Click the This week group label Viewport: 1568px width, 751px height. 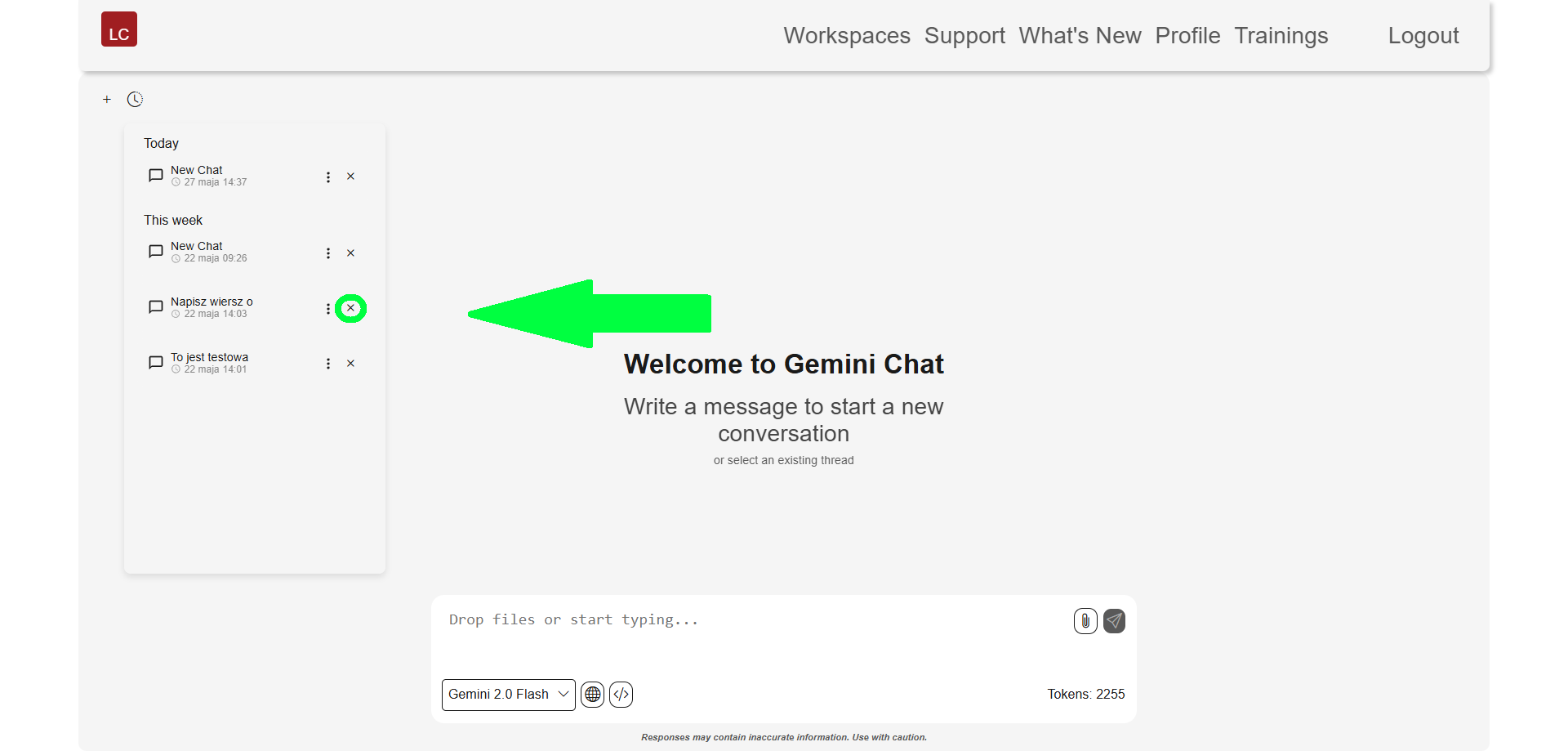(173, 221)
